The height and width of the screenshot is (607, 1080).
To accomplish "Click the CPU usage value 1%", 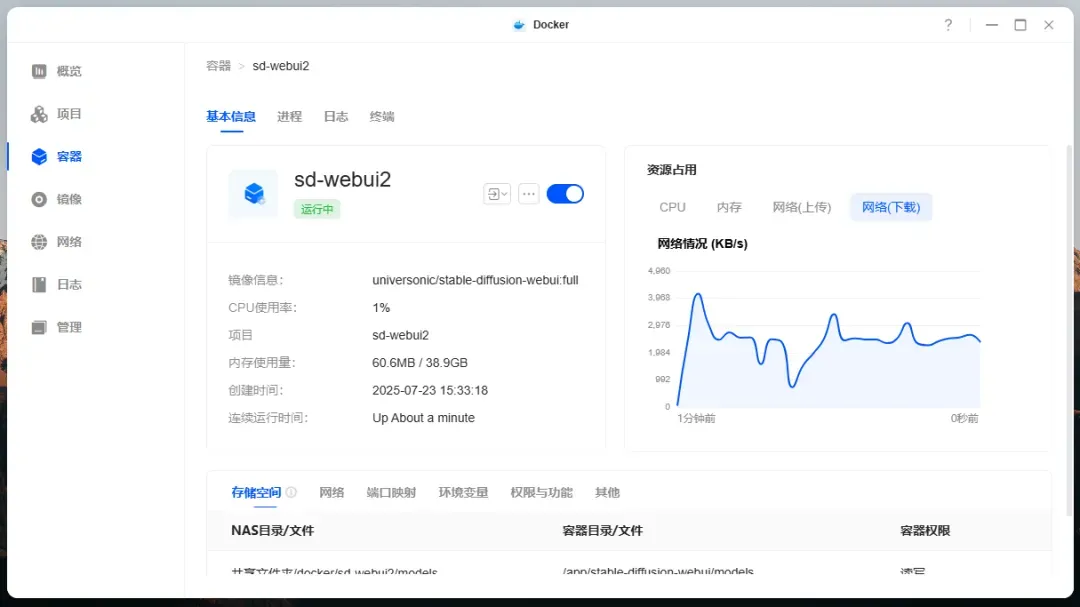I will (381, 308).
